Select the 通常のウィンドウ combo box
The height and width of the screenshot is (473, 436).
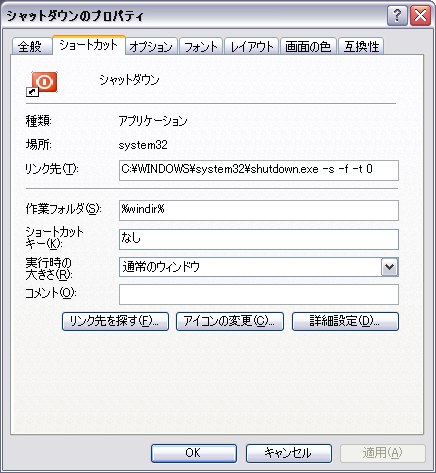(259, 267)
